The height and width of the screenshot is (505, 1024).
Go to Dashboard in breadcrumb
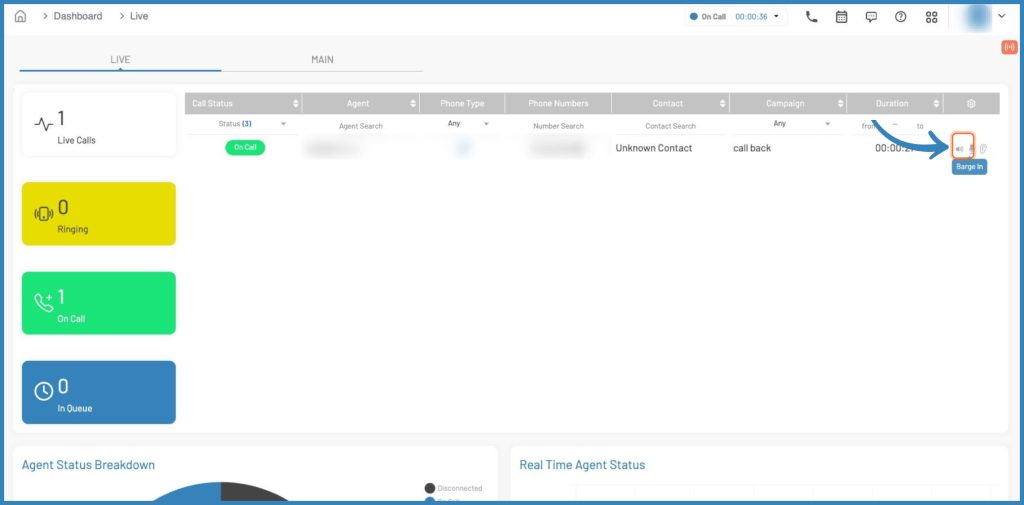coord(78,16)
